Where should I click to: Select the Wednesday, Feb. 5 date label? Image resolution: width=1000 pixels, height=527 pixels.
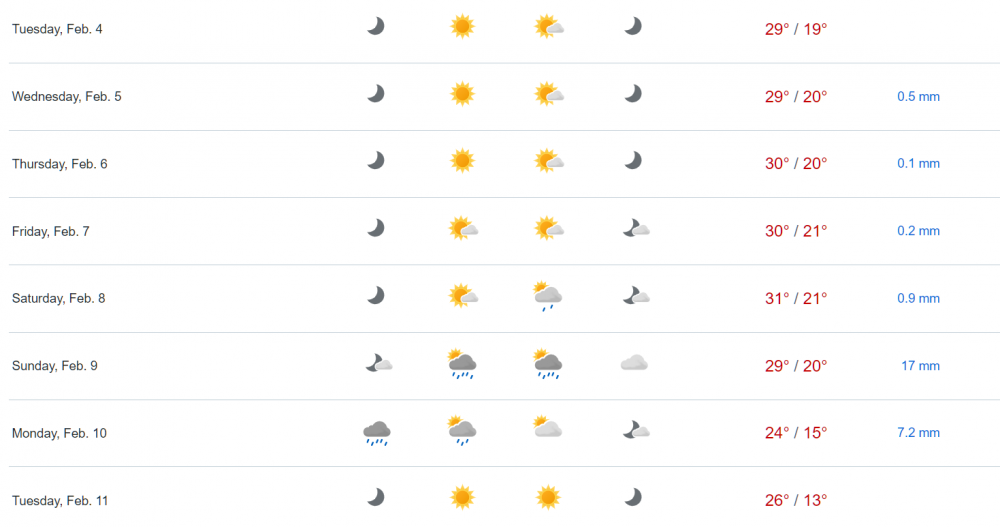[x=67, y=96]
